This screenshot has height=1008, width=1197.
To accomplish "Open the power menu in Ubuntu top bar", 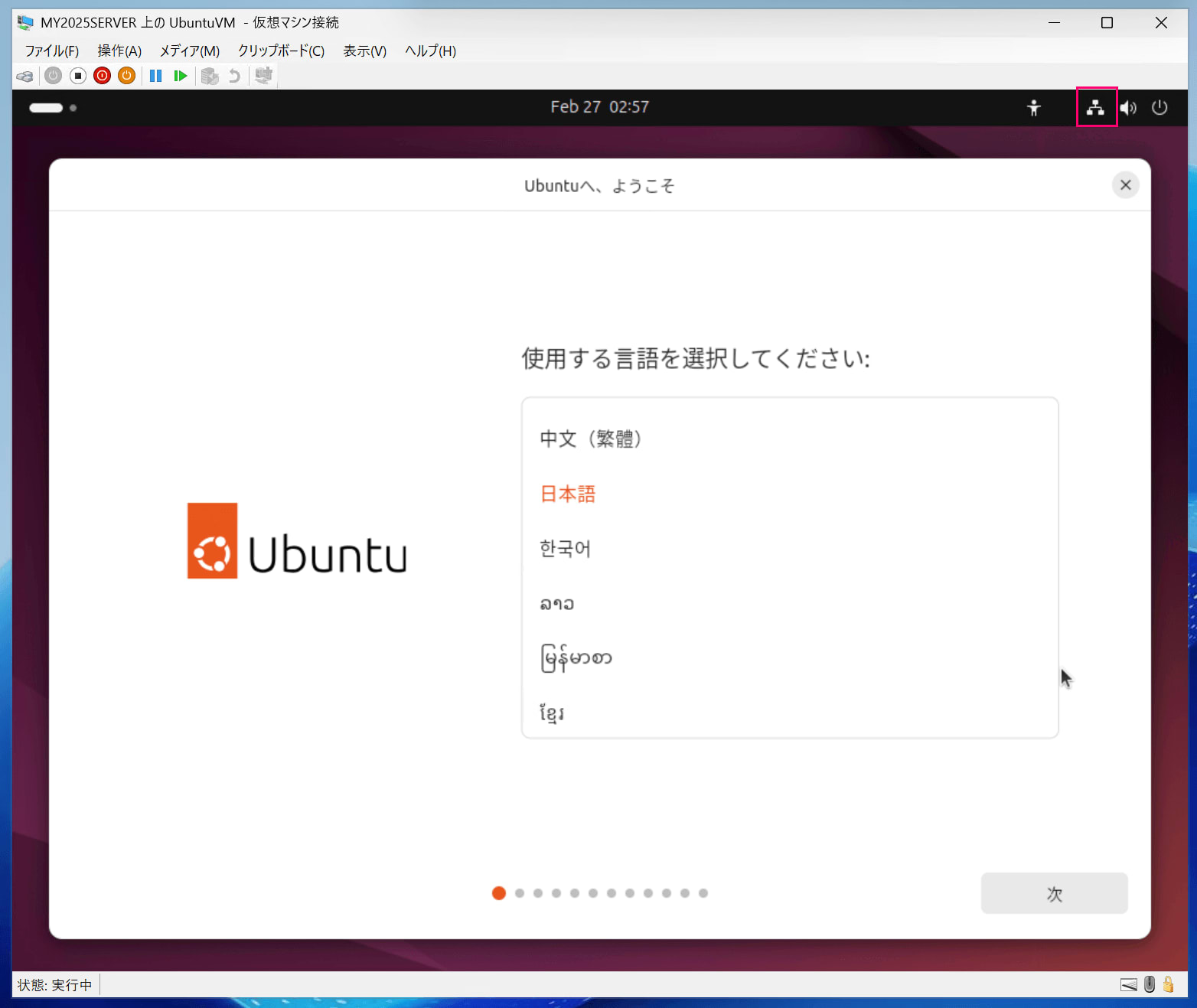I will [x=1159, y=107].
